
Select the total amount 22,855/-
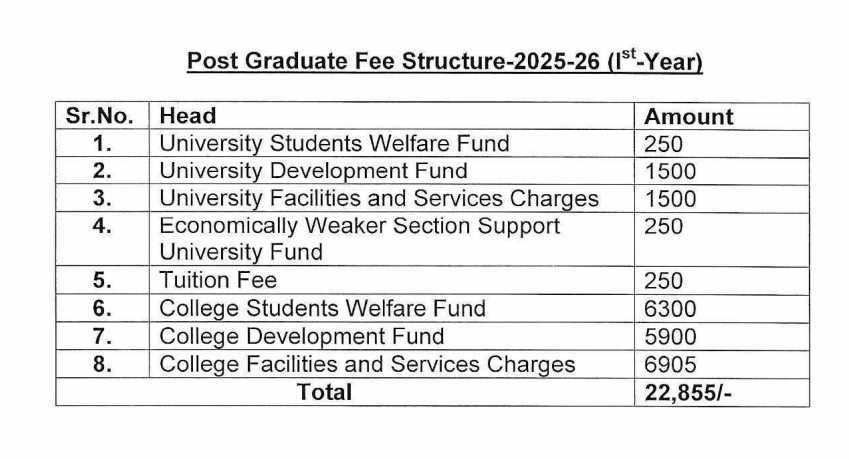[689, 392]
